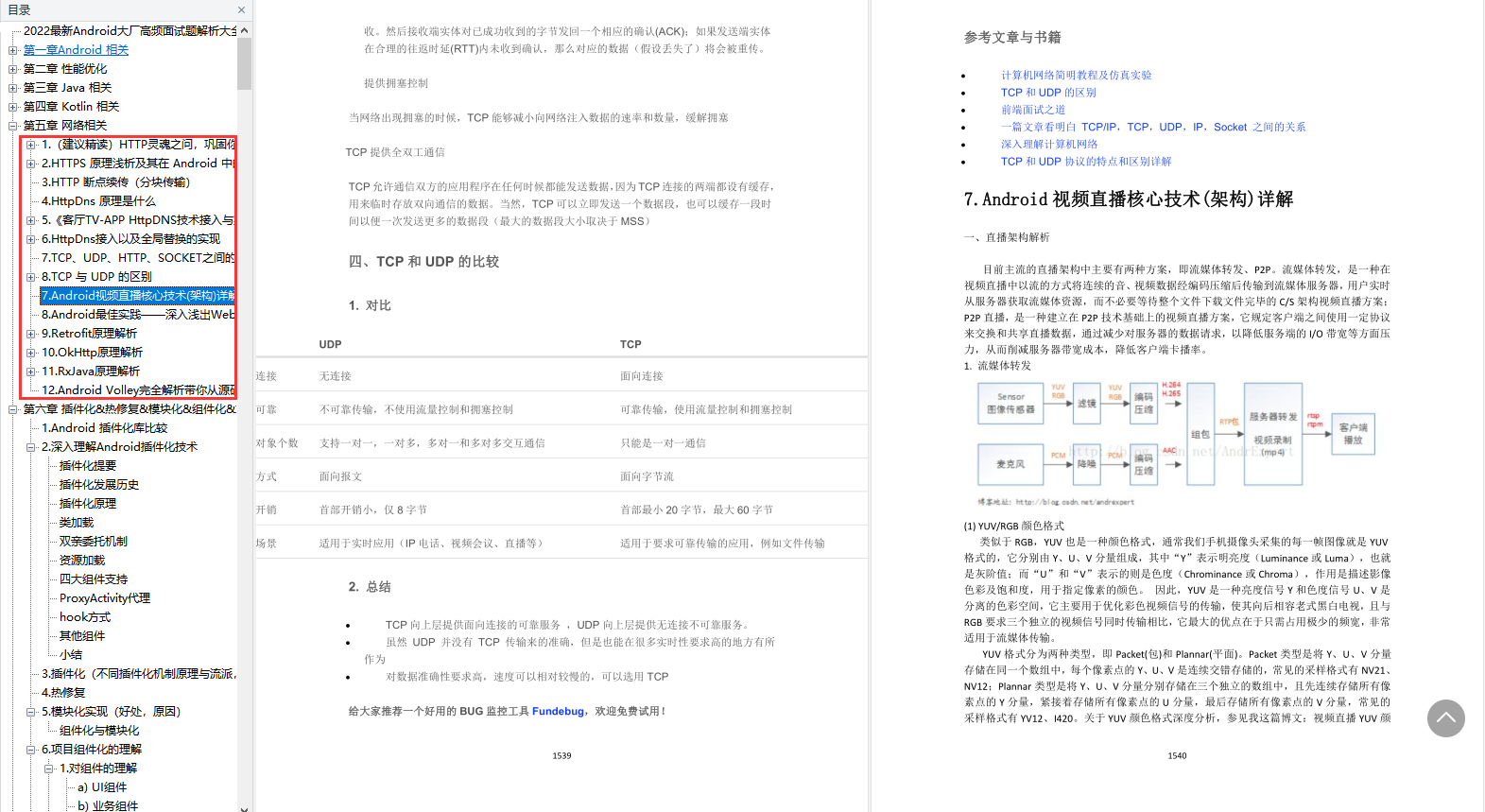1485x812 pixels.
Task: Jump to 9.Retrofit原理解析 section
Action: (89, 334)
